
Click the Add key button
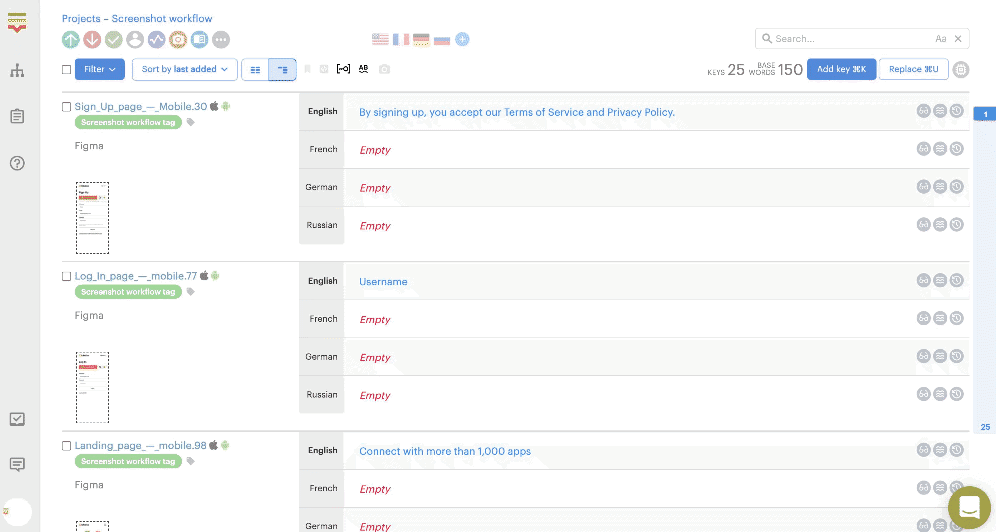click(x=842, y=69)
